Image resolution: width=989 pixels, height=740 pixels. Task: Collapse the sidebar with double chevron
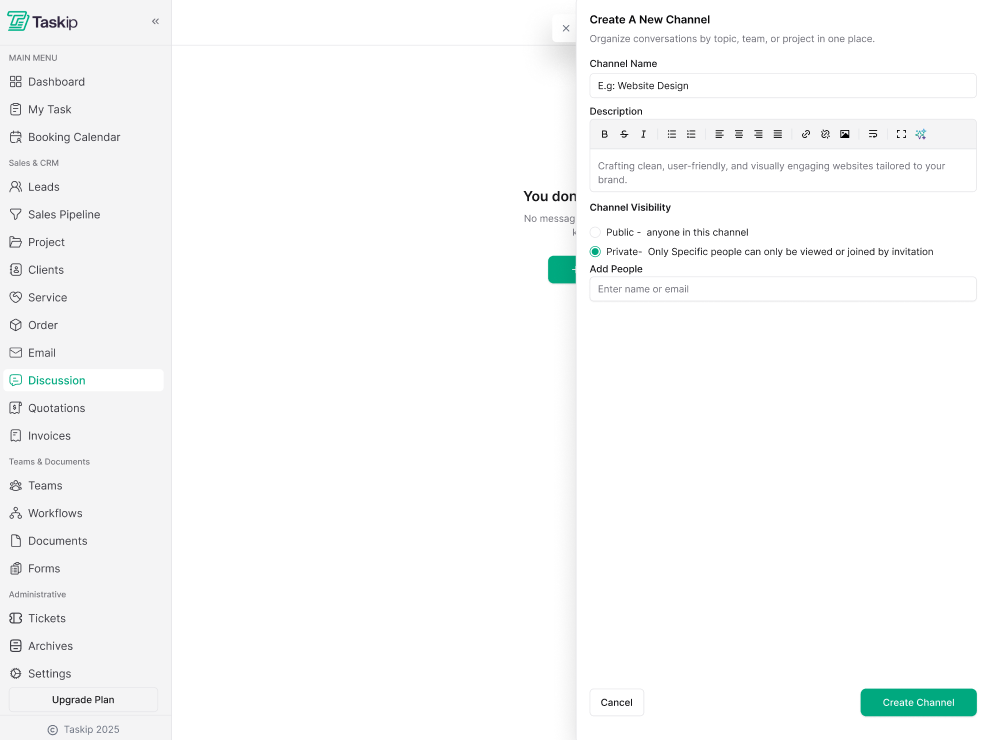coord(155,21)
